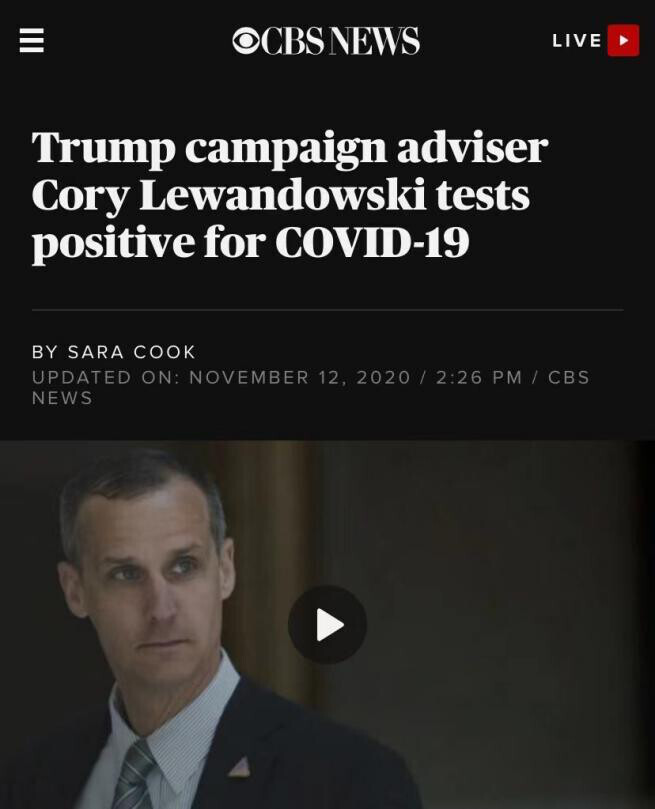The height and width of the screenshot is (809, 655).
Task: Open author Sara Cook's byline
Action: (x=132, y=352)
